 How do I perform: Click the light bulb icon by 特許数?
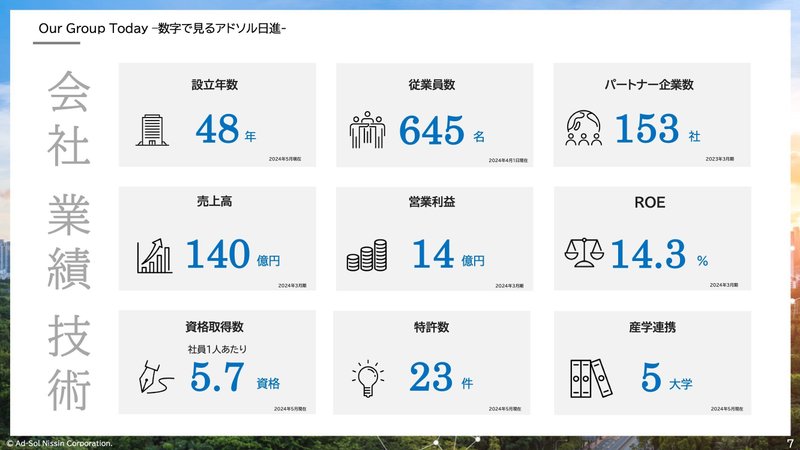click(x=368, y=378)
